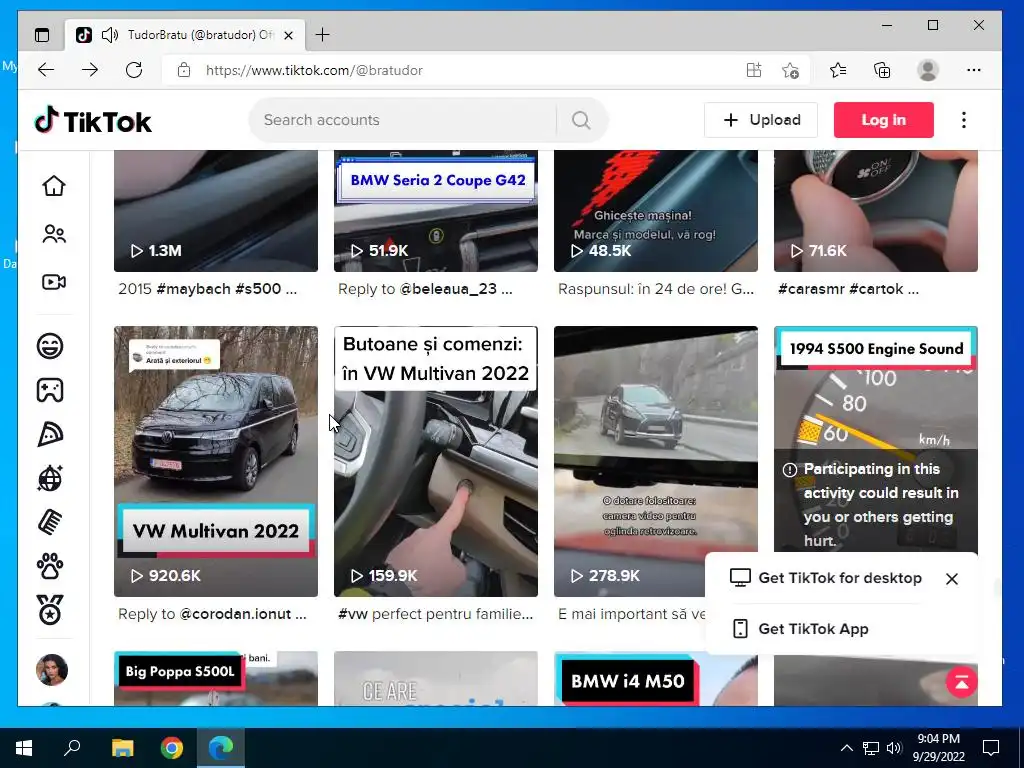Screen dimensions: 1024x768
Task: Open the taskbar volume icon
Action: [894, 748]
